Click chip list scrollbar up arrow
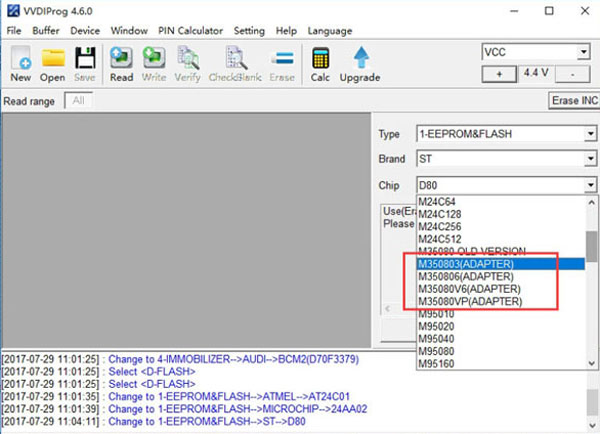This screenshot has width=600, height=434. (591, 202)
